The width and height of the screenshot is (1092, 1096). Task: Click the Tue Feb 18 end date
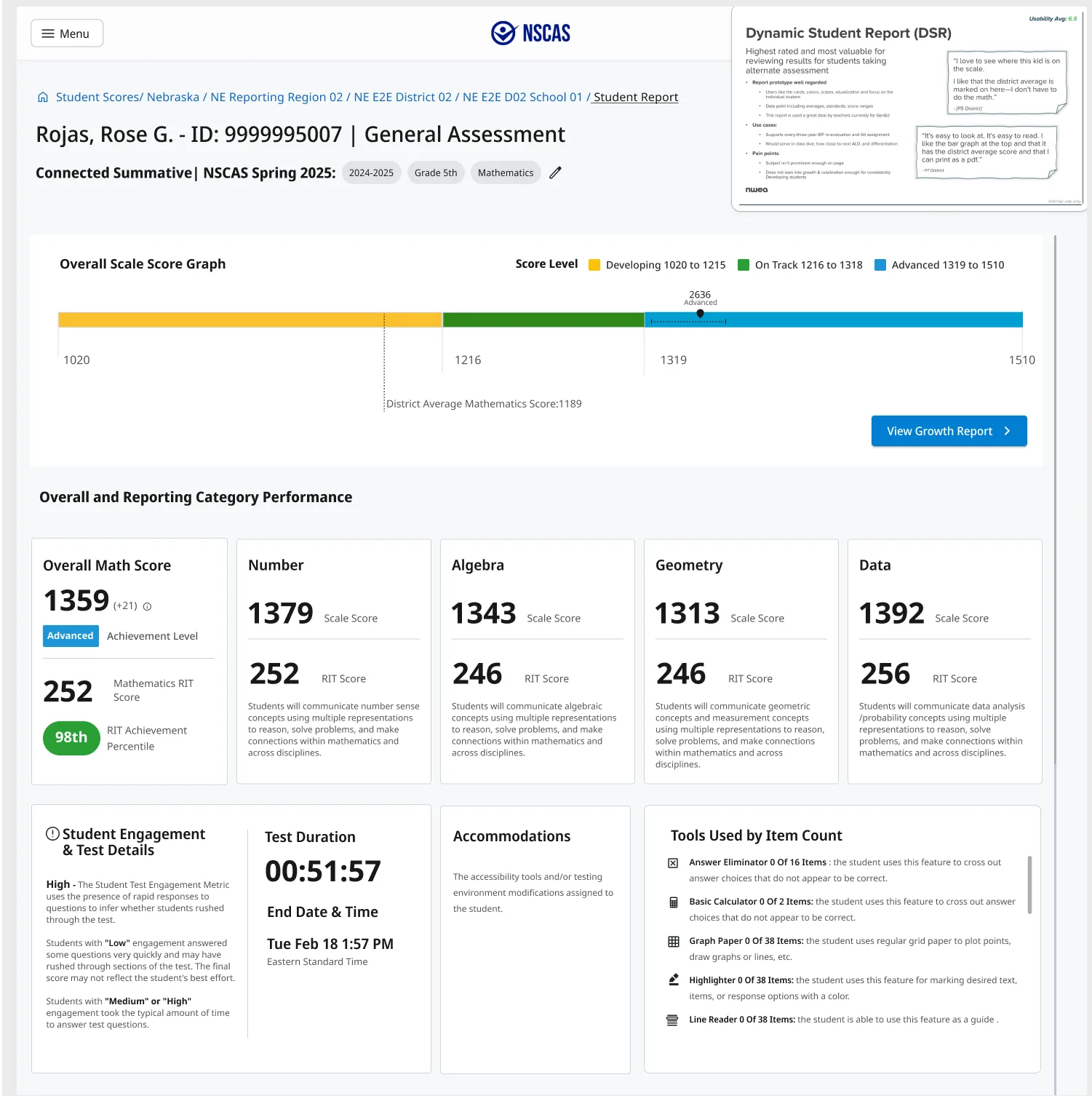click(x=330, y=944)
